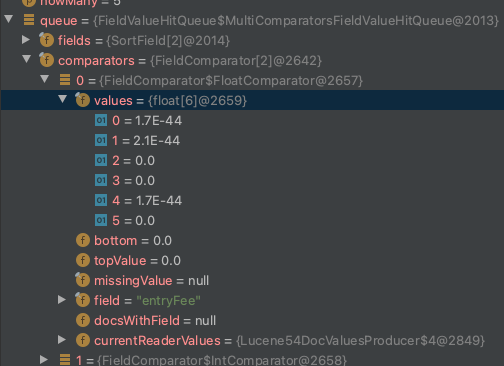Click the currentReaderValues field icon
Viewport: 504px width, 366px height.
[83, 340]
